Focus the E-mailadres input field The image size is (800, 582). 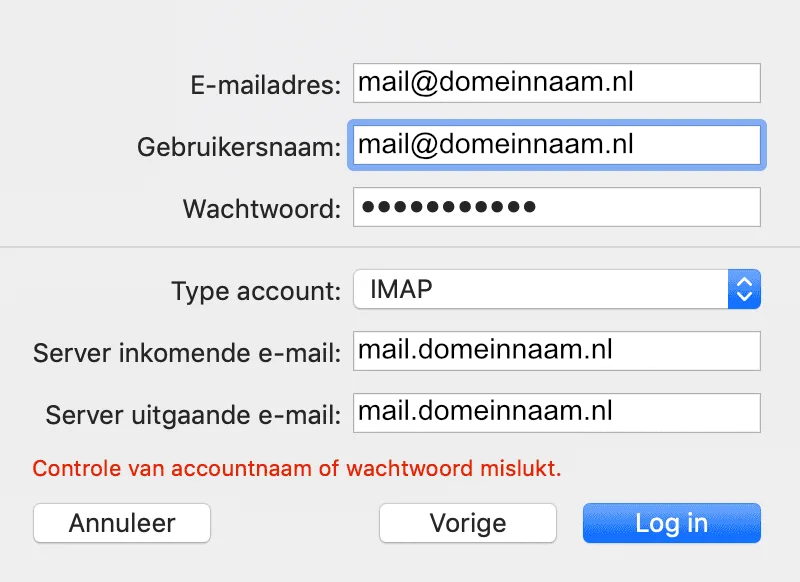556,84
